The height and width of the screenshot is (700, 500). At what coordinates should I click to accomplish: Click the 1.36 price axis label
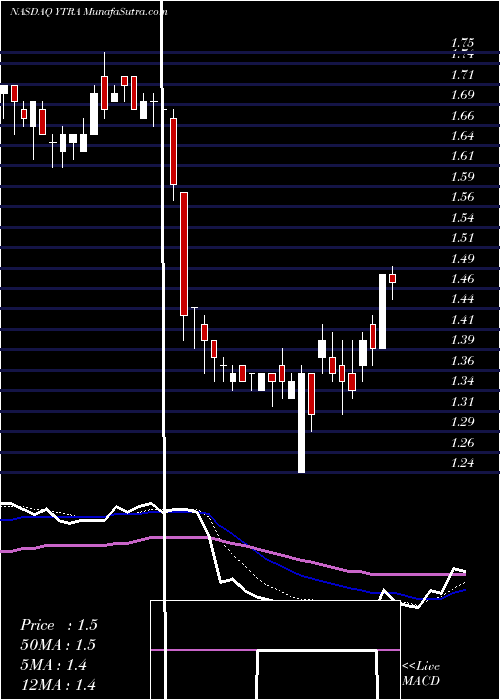pyautogui.click(x=462, y=361)
